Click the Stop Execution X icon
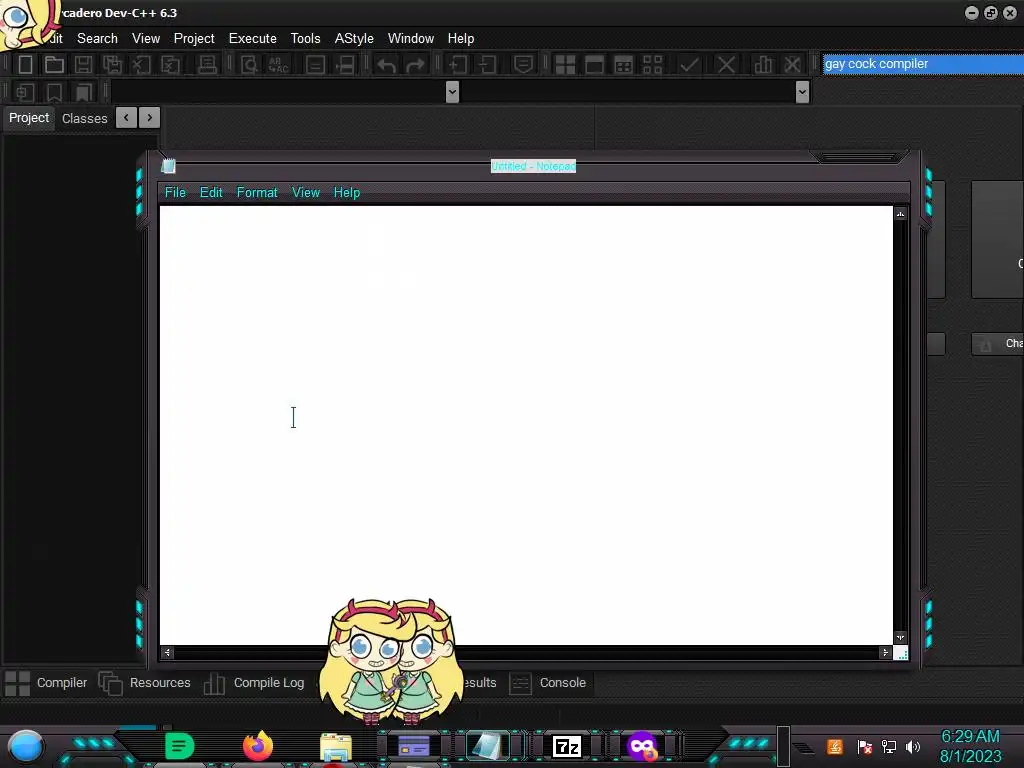1024x768 pixels. pyautogui.click(x=726, y=64)
